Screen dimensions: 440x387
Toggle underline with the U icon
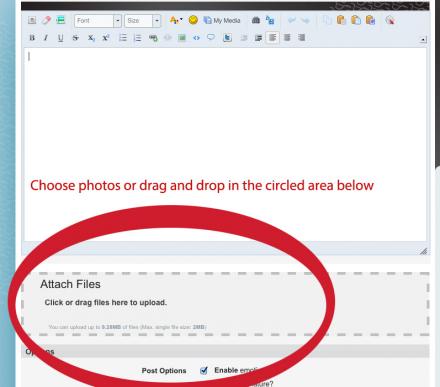pos(60,38)
